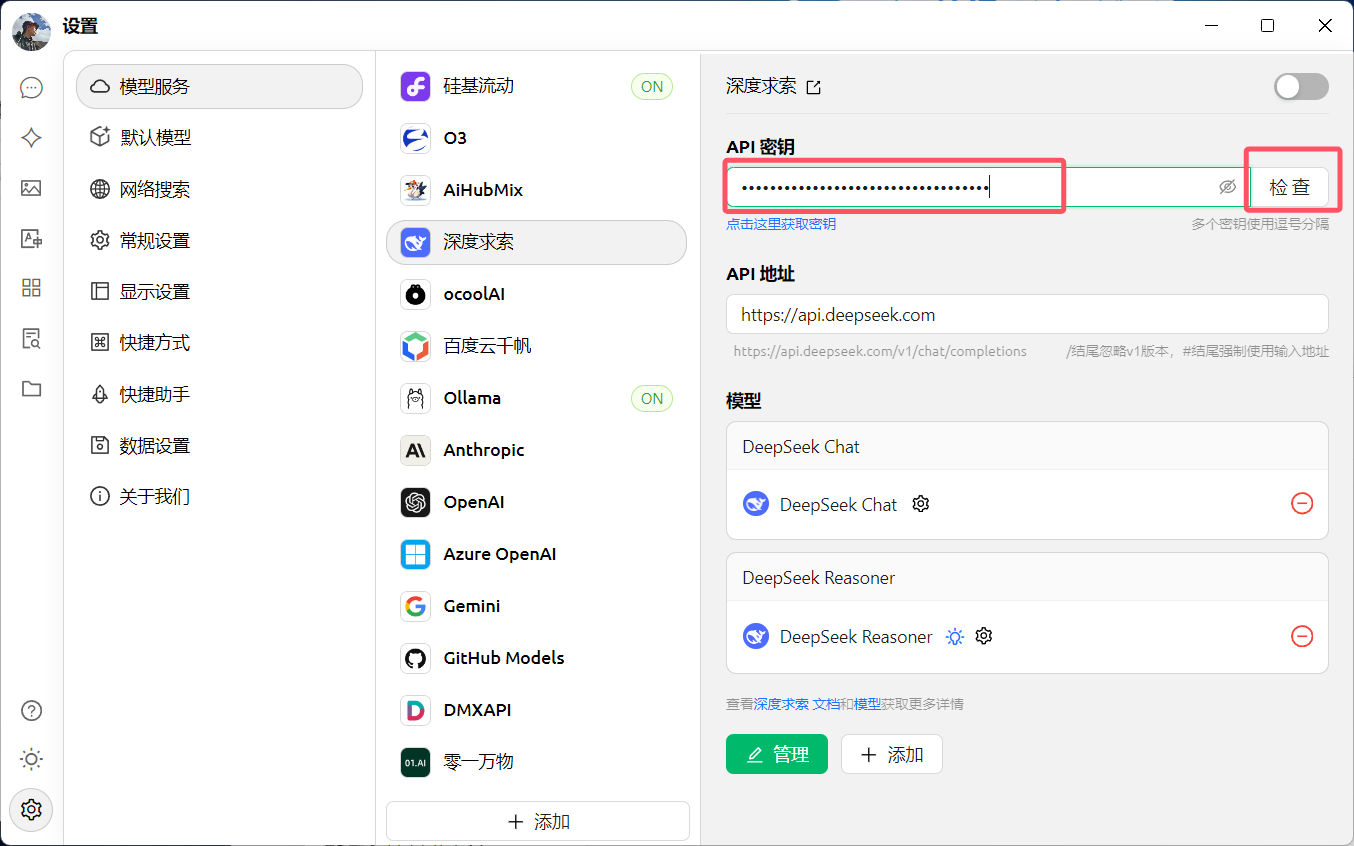1354x846 pixels.
Task: Click the DeepSeek Reasoner model logo
Action: click(x=756, y=636)
